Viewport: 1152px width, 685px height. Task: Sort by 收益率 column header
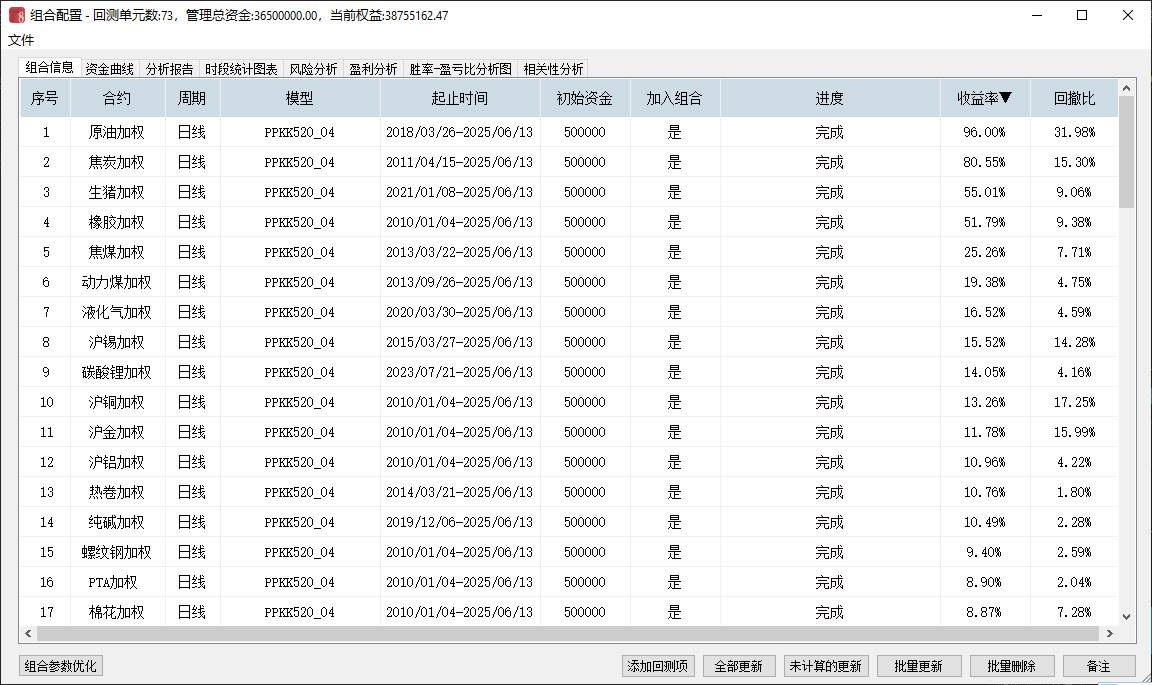[x=984, y=98]
